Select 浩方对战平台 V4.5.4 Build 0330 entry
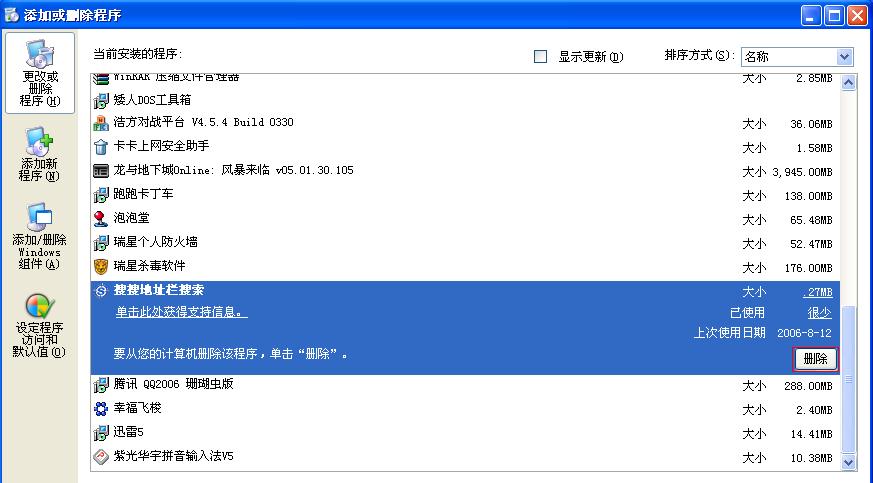The image size is (873, 483). point(203,122)
